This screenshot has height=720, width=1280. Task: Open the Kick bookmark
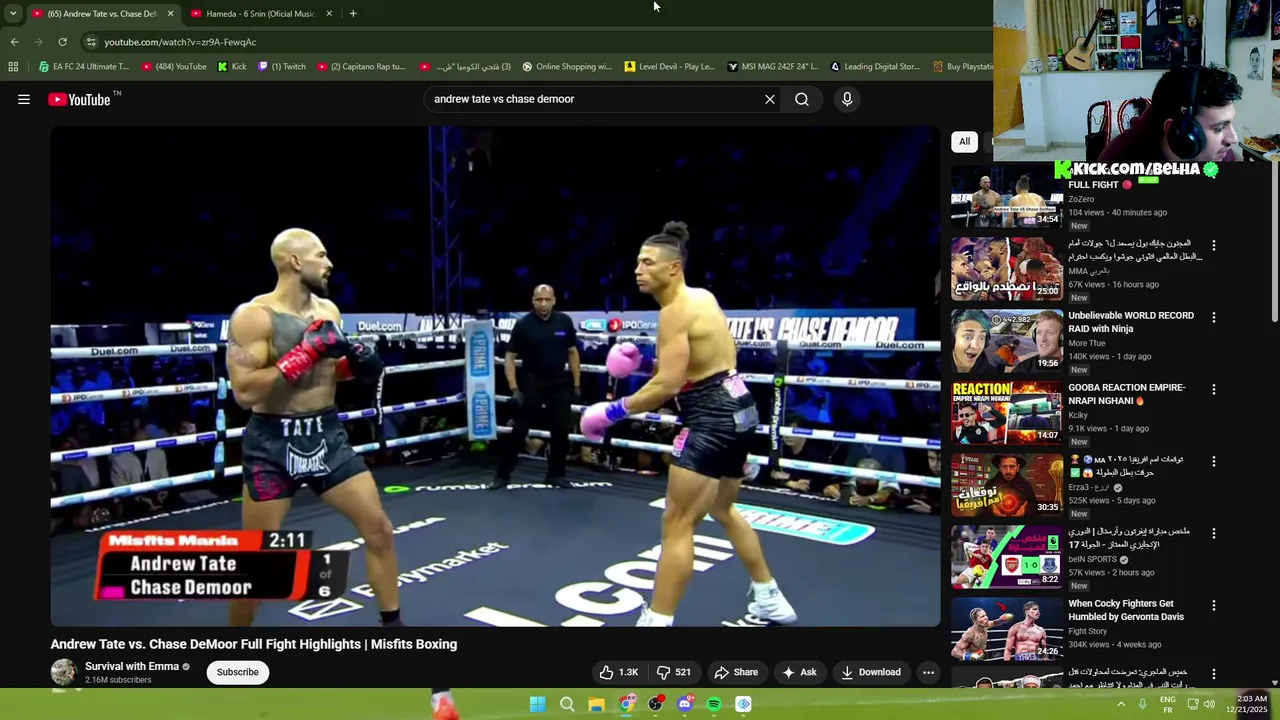(x=232, y=67)
